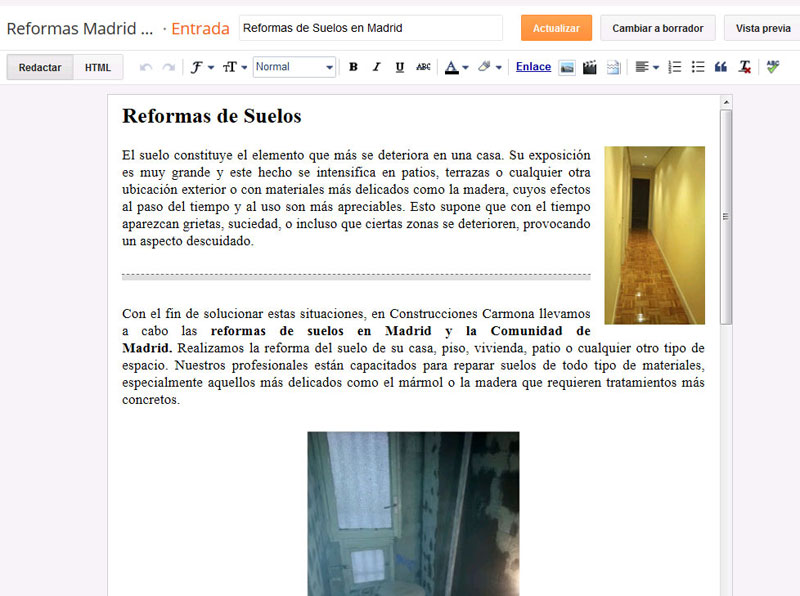Expand the text alignment dropdown
Viewport: 800px width, 596px height.
[x=646, y=67]
